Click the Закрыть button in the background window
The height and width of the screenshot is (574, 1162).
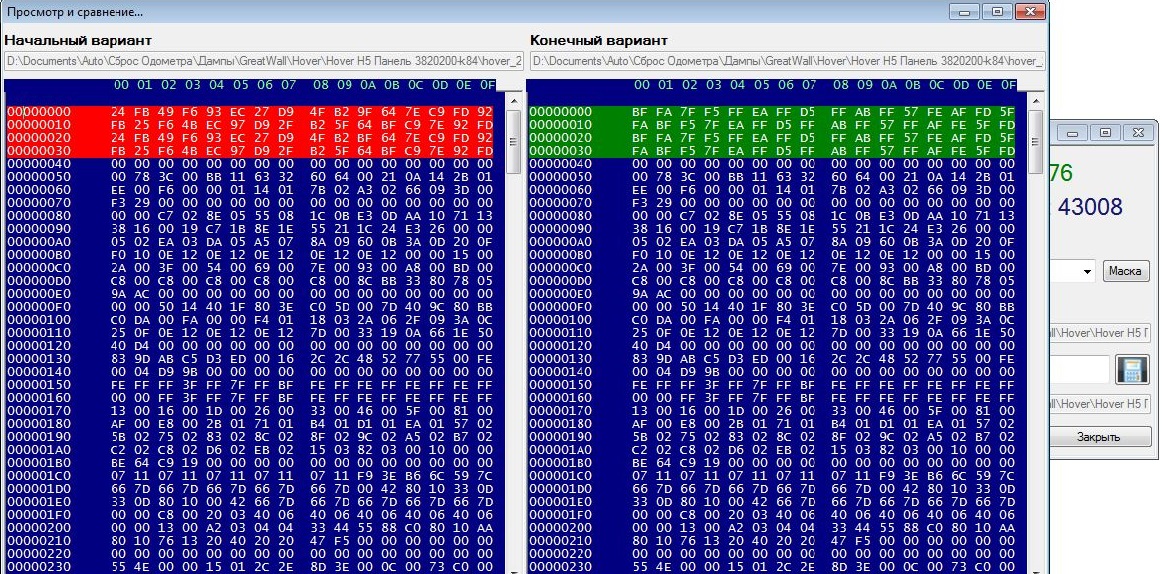pyautogui.click(x=1098, y=437)
